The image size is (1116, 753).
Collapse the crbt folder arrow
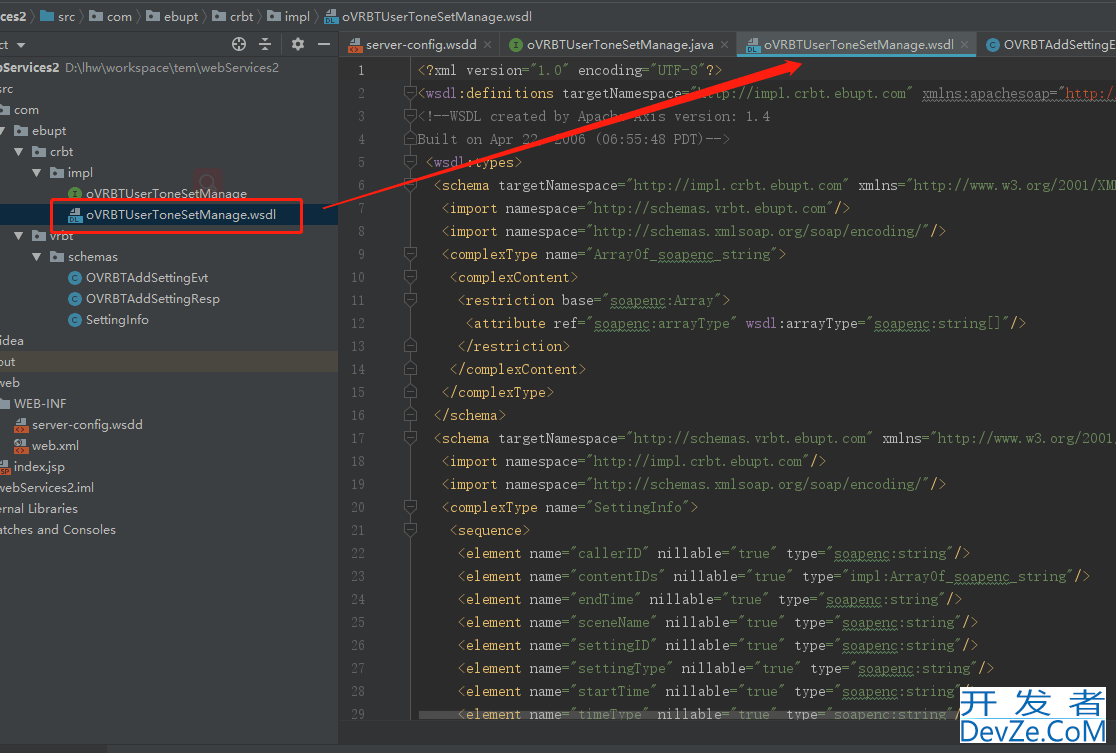tap(19, 152)
